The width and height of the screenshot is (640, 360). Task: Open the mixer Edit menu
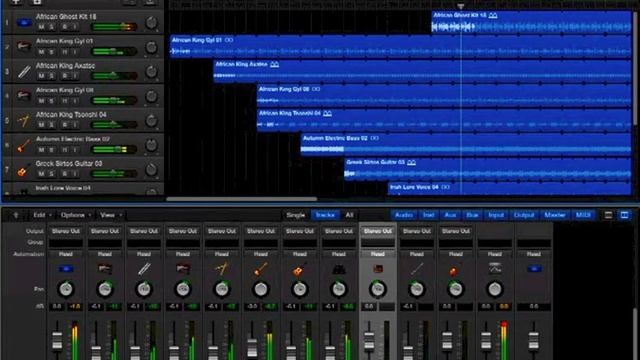[42, 215]
